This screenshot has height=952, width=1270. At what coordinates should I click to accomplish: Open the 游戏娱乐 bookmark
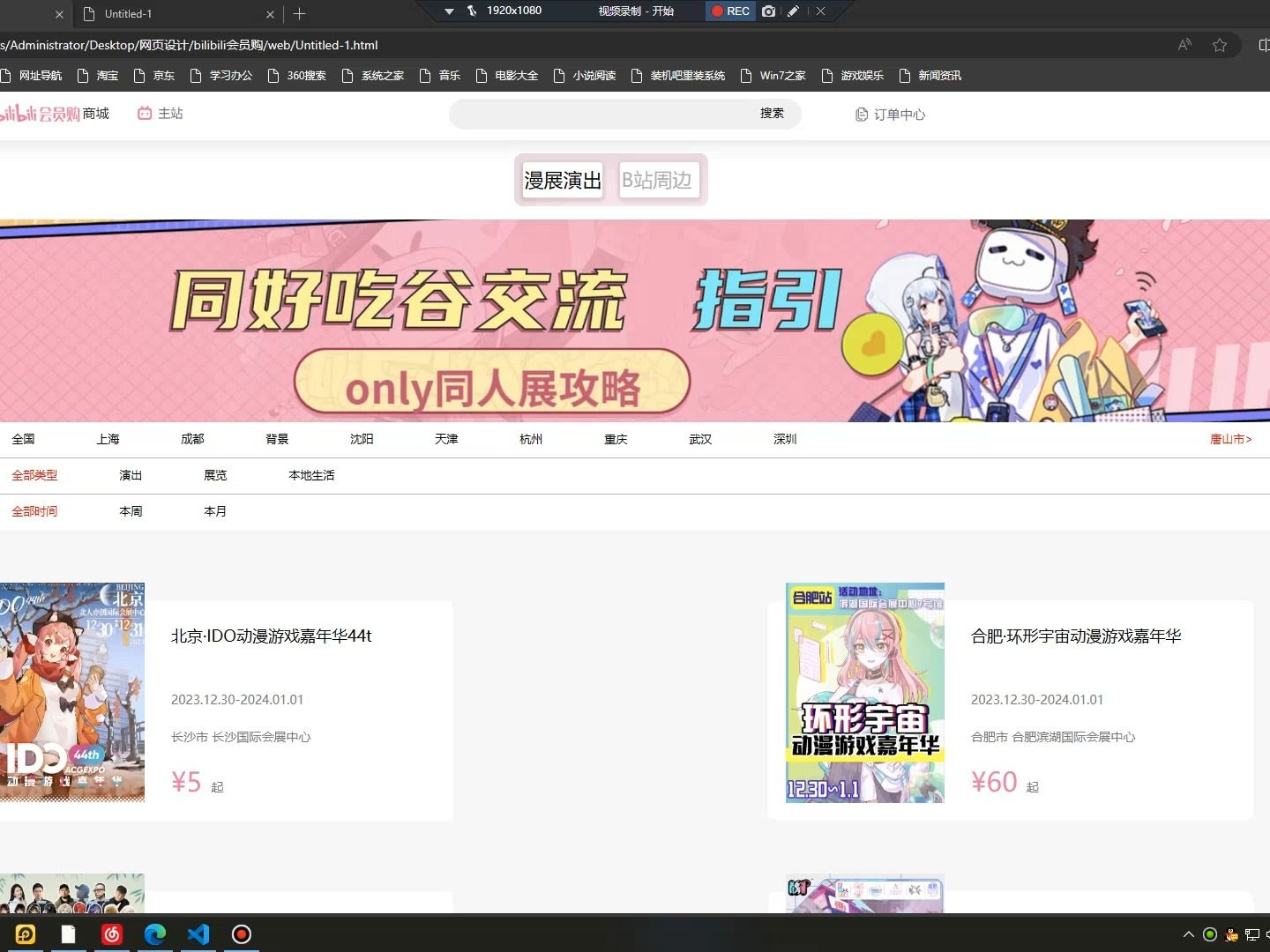pyautogui.click(x=853, y=76)
